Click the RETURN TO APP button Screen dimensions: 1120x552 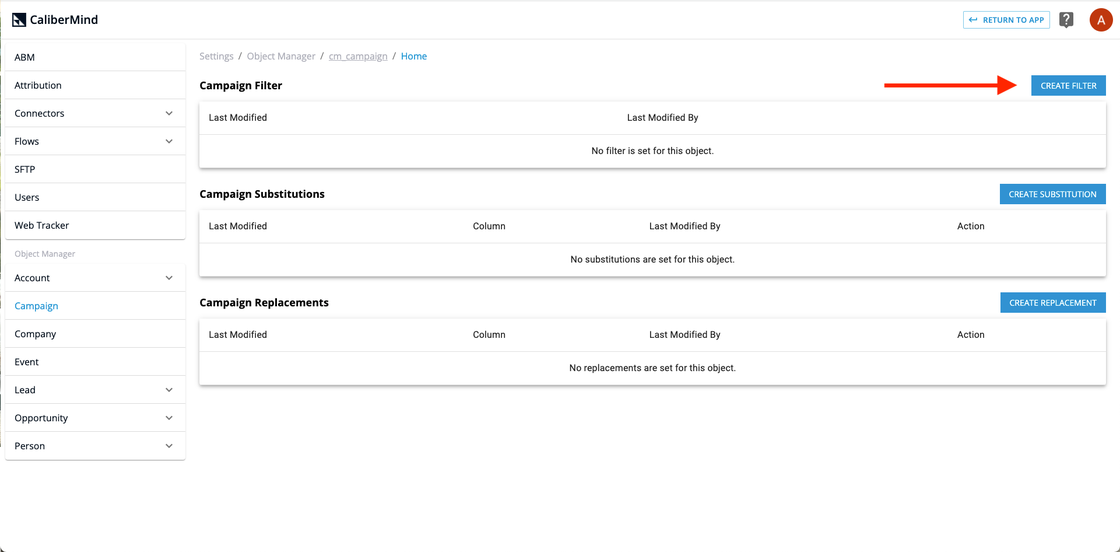1006,20
